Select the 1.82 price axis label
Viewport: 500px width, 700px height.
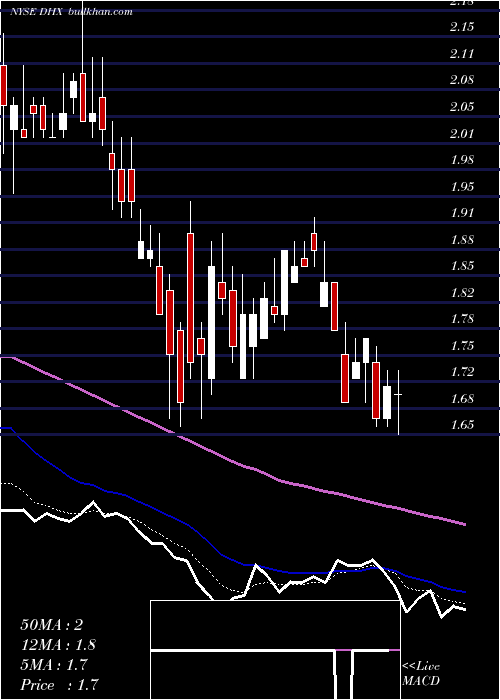pos(462,293)
